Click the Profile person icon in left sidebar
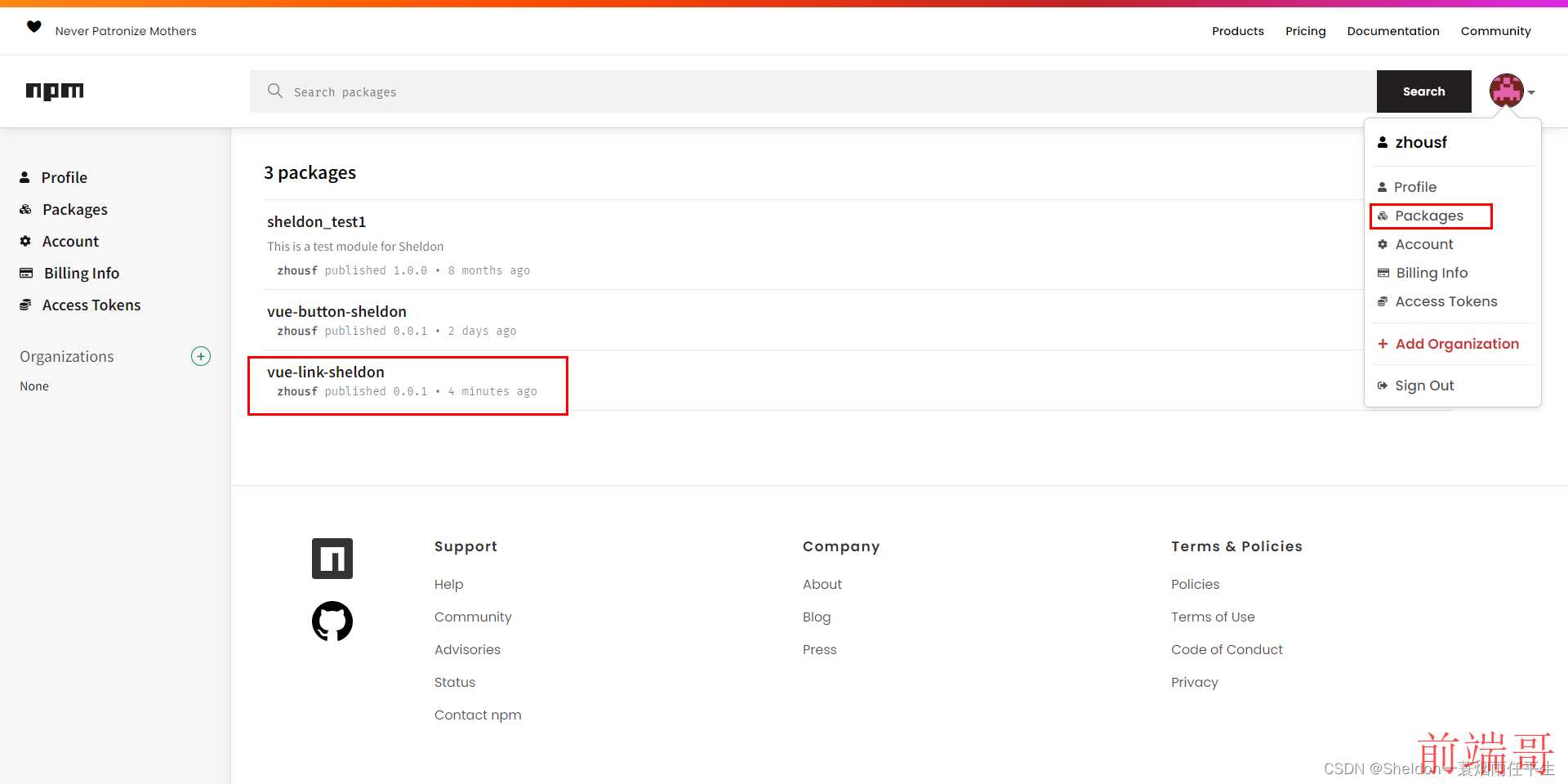The height and width of the screenshot is (784, 1568). (24, 177)
